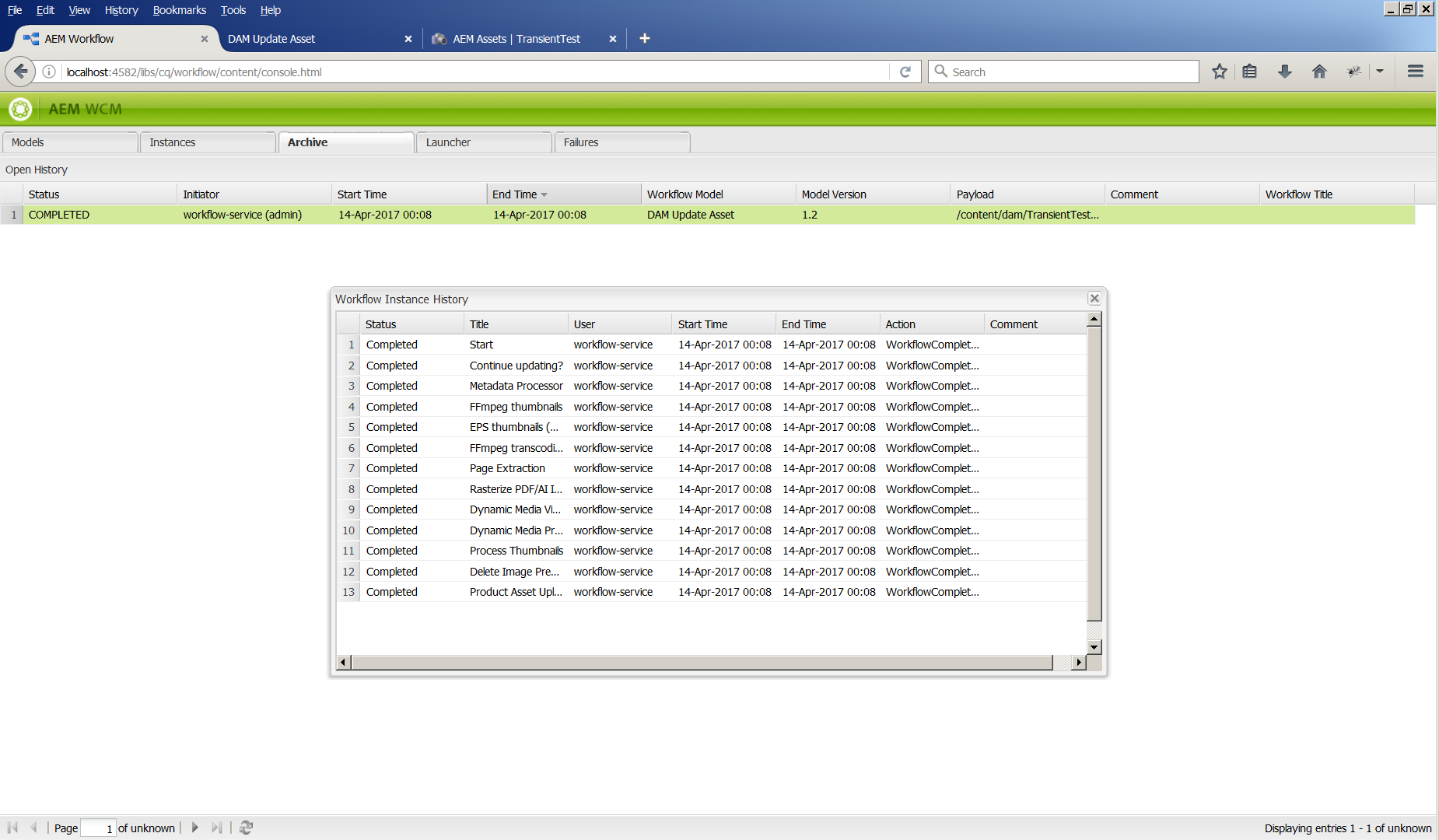This screenshot has height=840, width=1439.
Task: Go to the Home page icon
Action: (x=1319, y=72)
